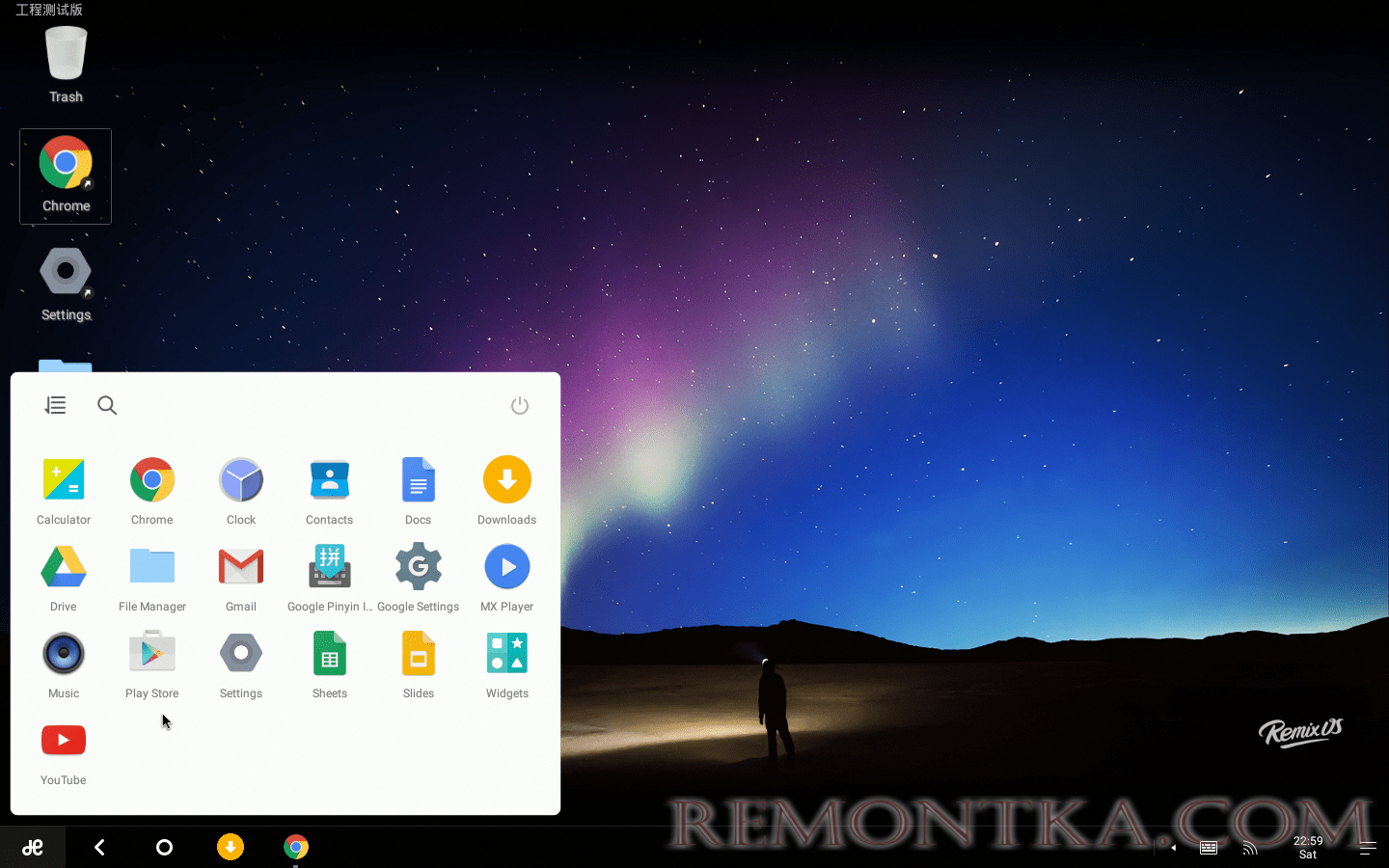This screenshot has height=868, width=1389.
Task: Select the Chrome desktop shortcut
Action: click(x=66, y=176)
